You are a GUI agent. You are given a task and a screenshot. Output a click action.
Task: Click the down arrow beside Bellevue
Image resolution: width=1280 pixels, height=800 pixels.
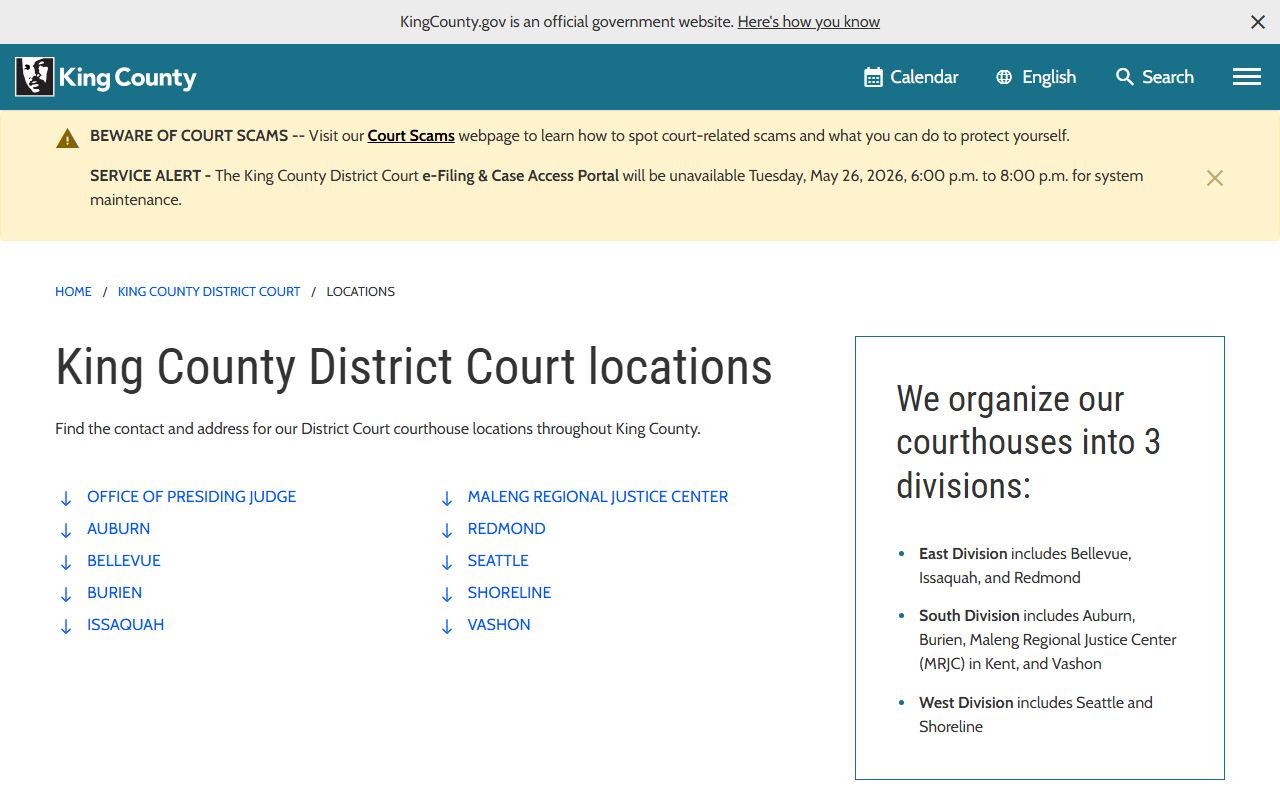(x=66, y=562)
